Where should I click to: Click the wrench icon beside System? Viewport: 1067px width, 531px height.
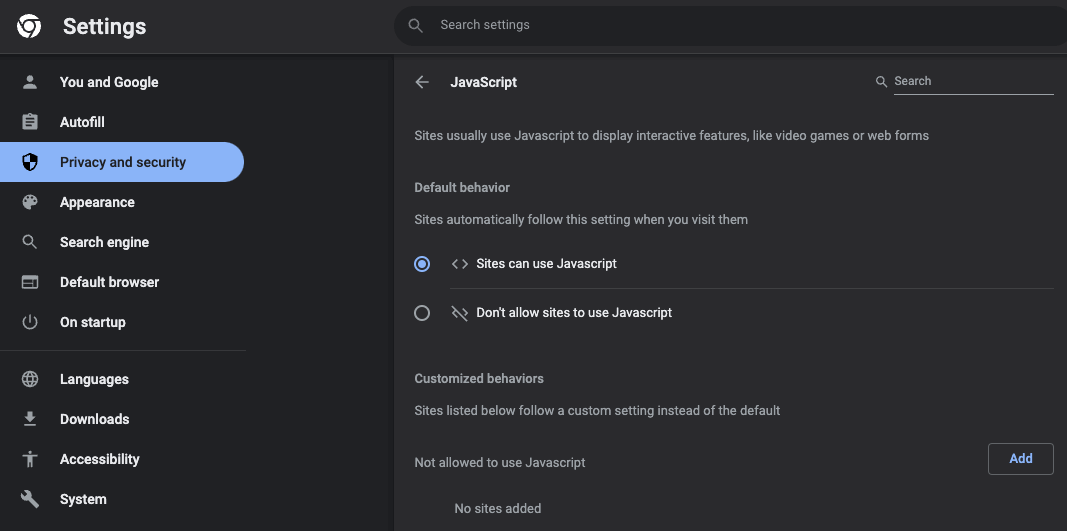coord(30,499)
